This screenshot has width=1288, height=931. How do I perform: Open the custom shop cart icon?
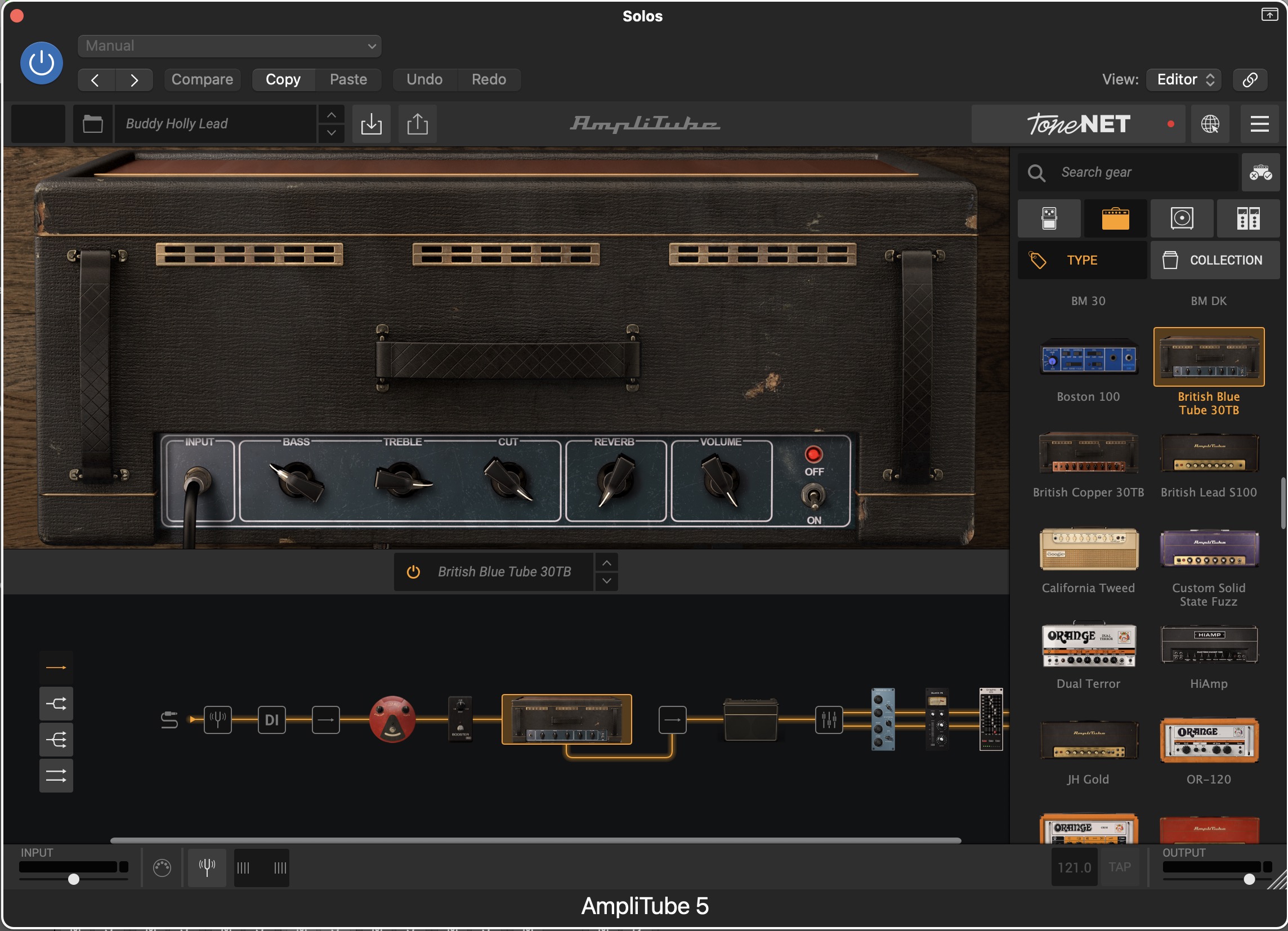coord(1260,172)
